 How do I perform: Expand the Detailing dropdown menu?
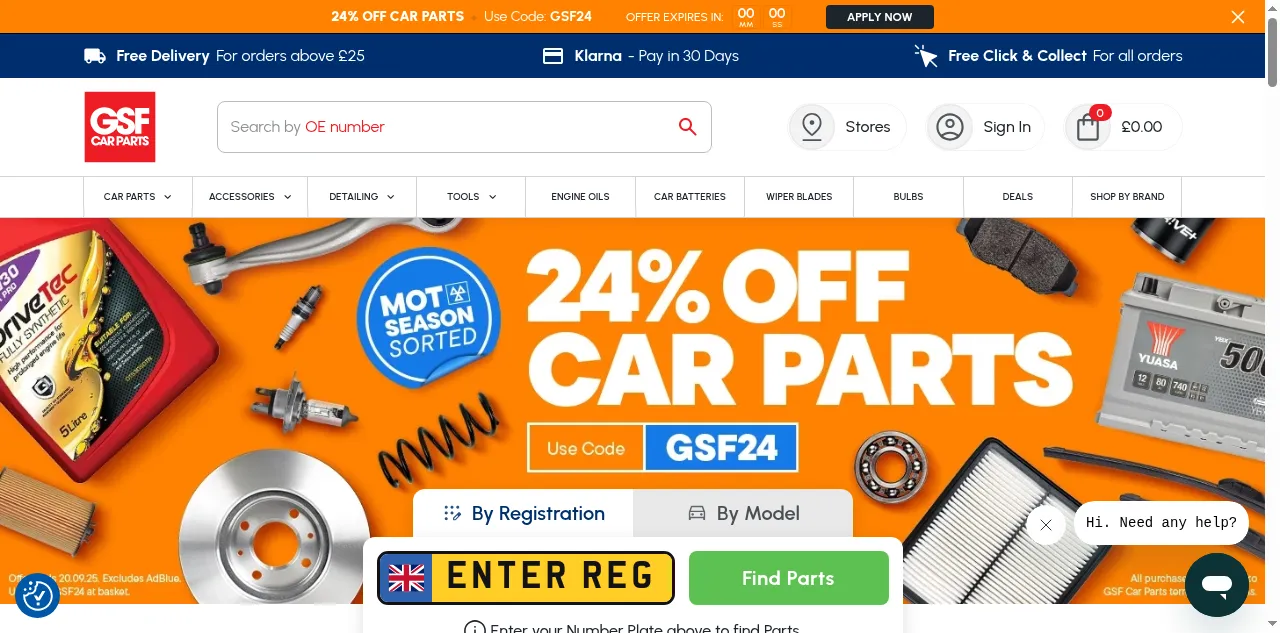click(362, 197)
